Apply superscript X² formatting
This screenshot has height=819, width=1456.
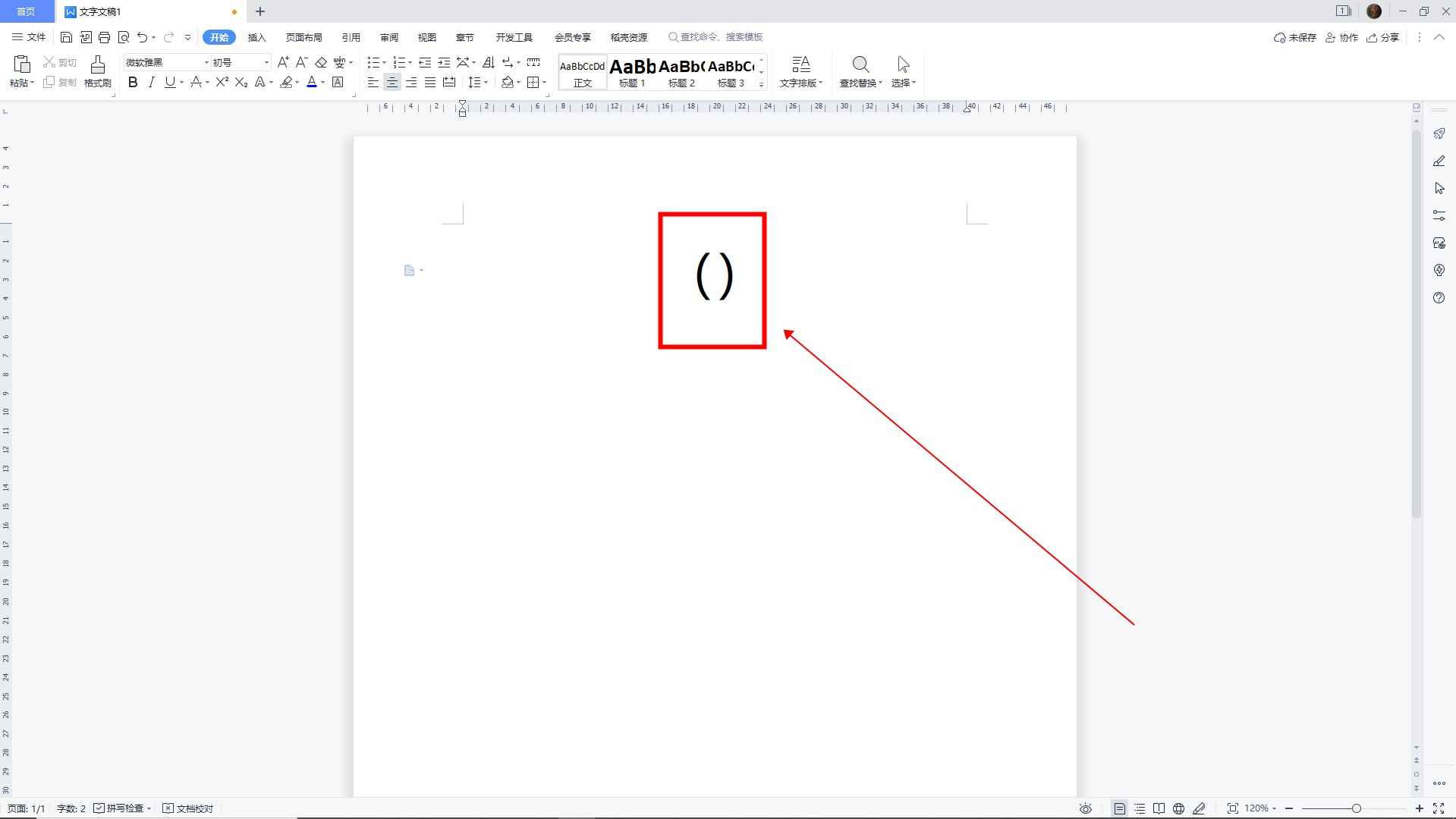click(222, 82)
